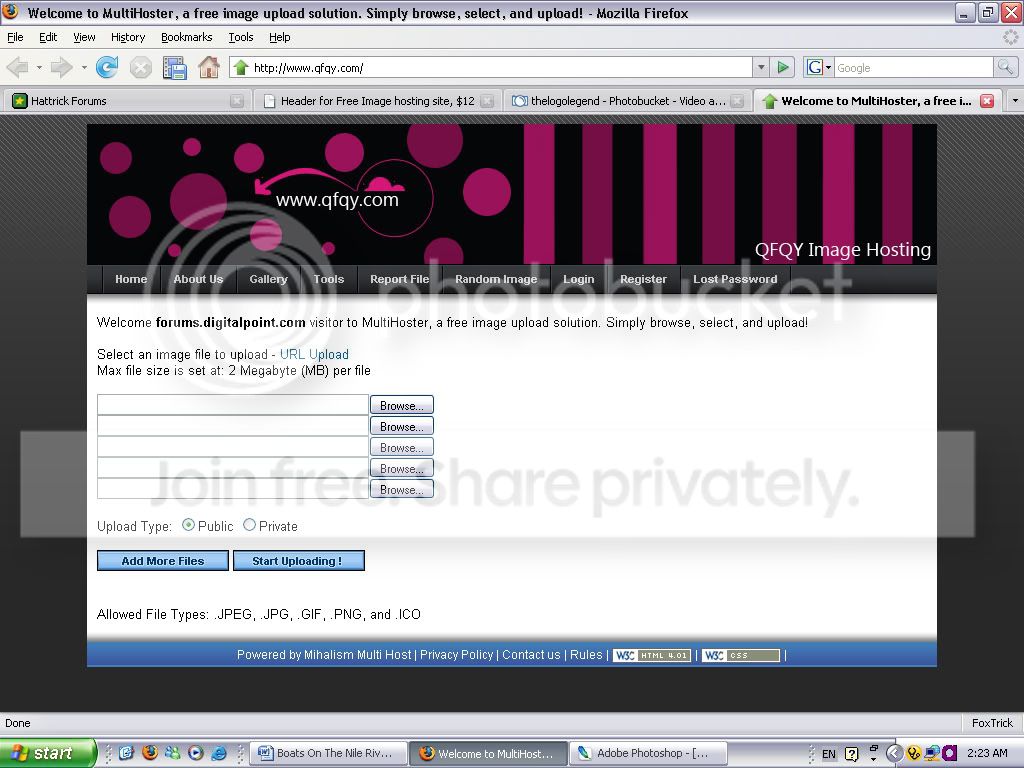Viewport: 1024px width, 768px height.
Task: Click the Google search engine icon
Action: [x=814, y=67]
